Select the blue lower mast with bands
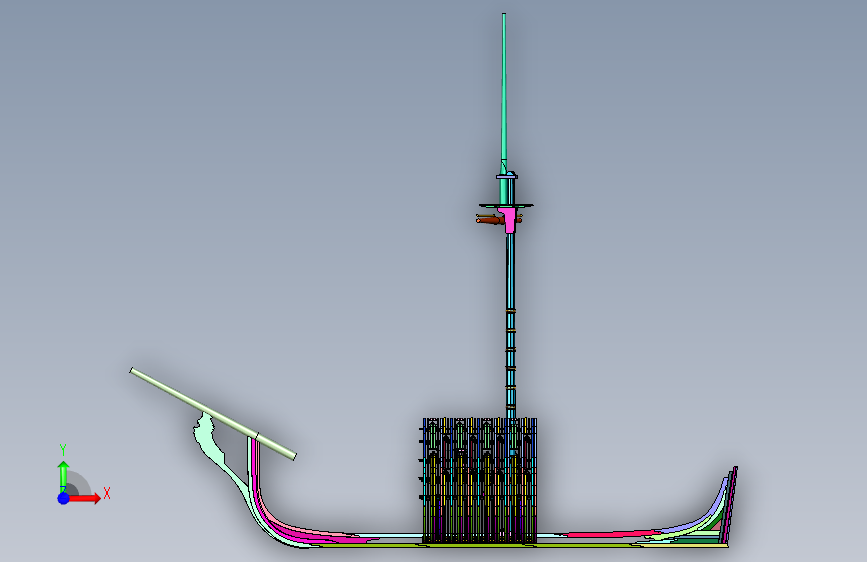 tap(510, 326)
